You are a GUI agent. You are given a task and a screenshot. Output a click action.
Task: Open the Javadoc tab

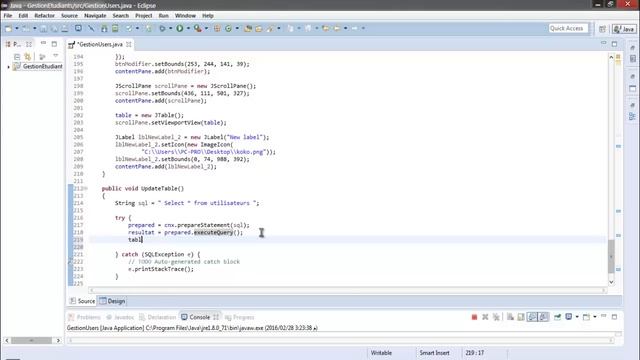pos(120,317)
